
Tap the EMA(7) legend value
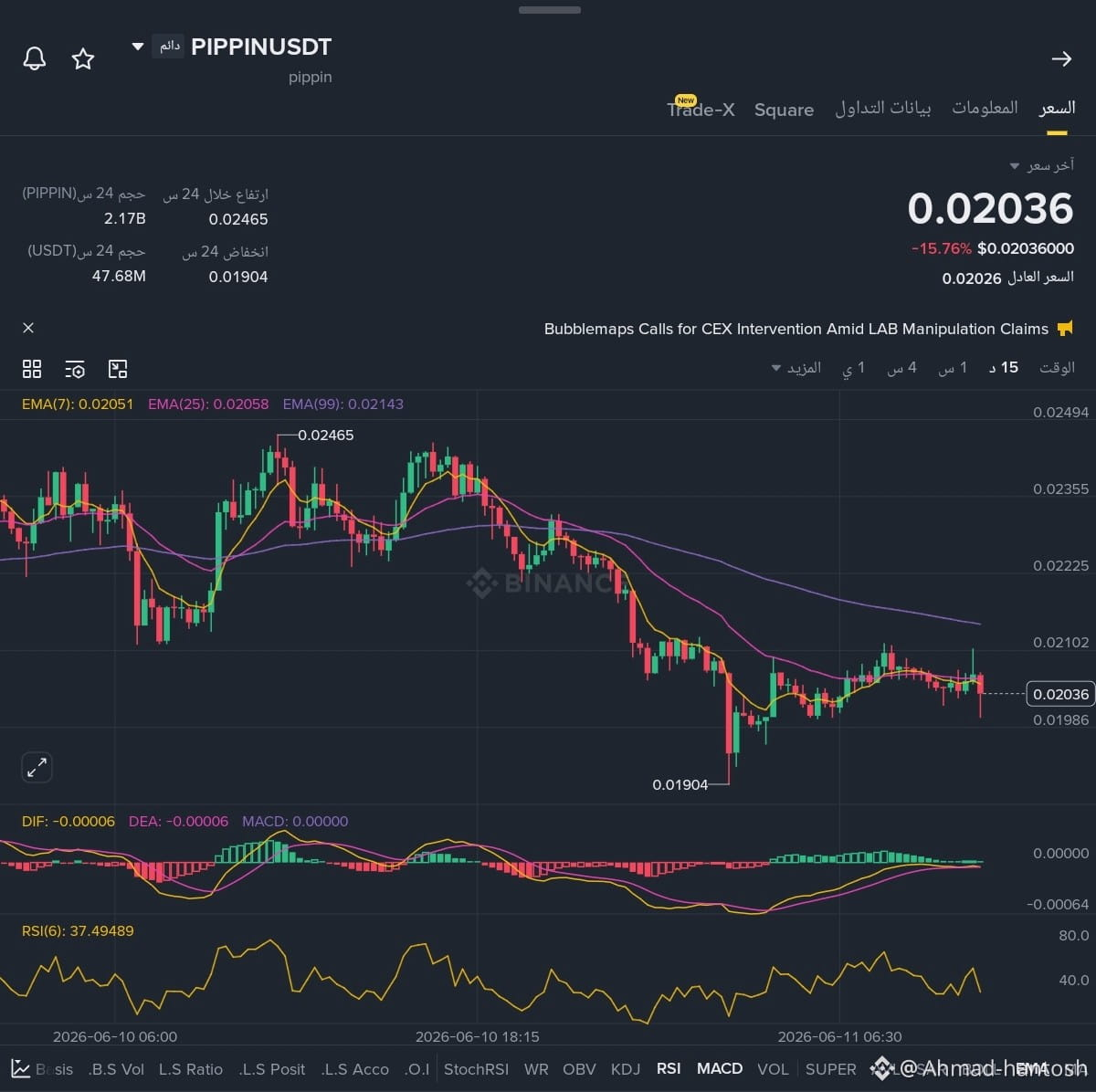click(78, 404)
